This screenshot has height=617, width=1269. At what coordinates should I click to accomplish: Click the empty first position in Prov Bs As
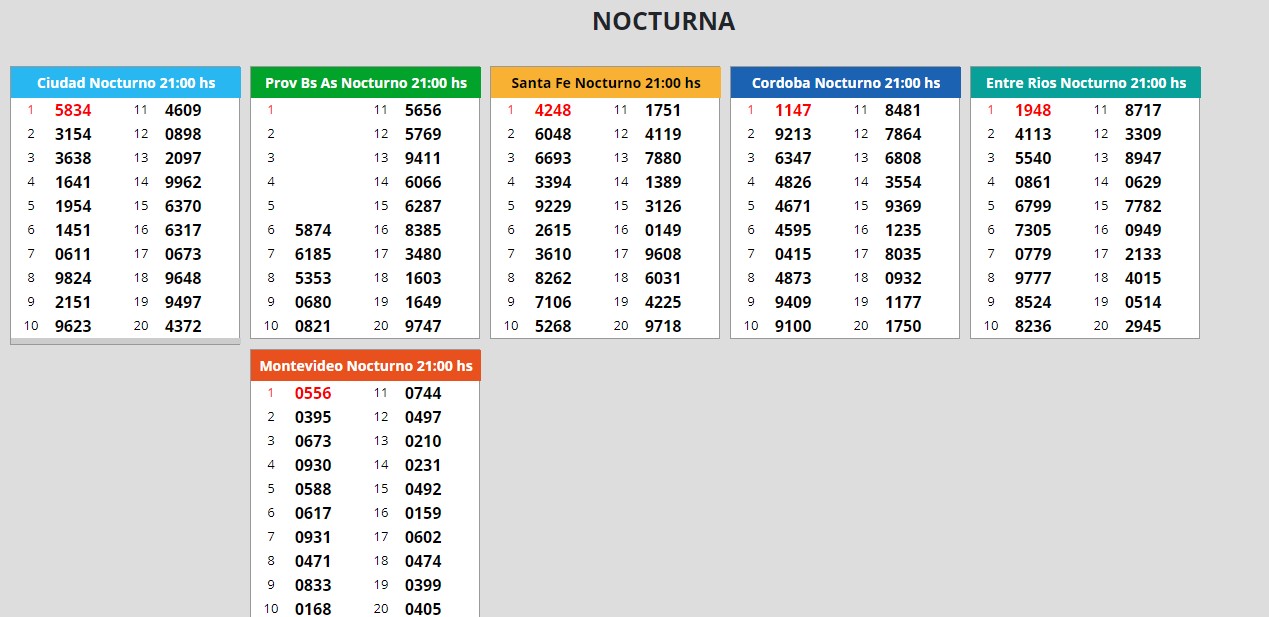pyautogui.click(x=313, y=111)
